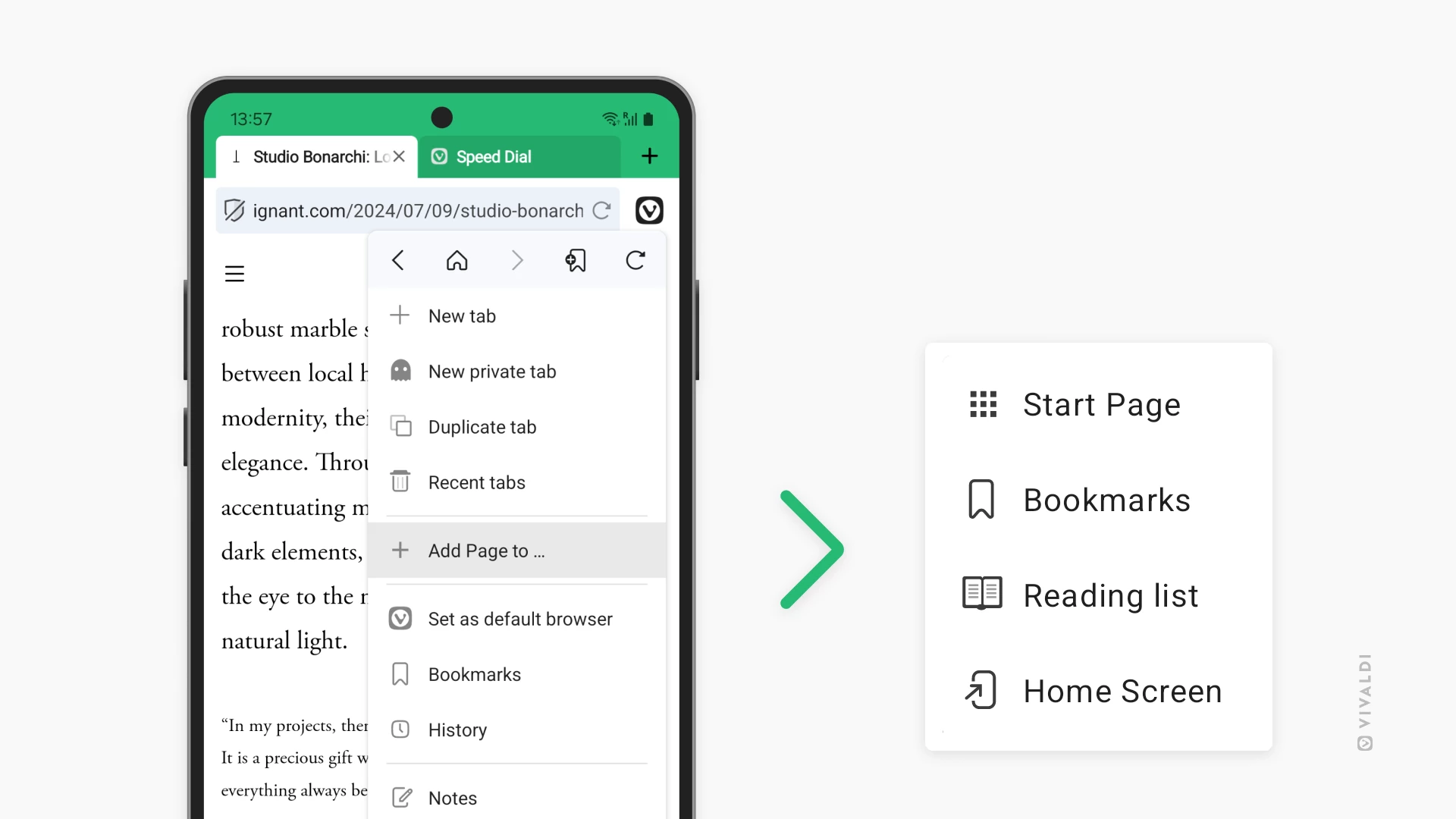Click the forward navigation chevron in toolbar
The image size is (1456, 819).
coord(517,261)
